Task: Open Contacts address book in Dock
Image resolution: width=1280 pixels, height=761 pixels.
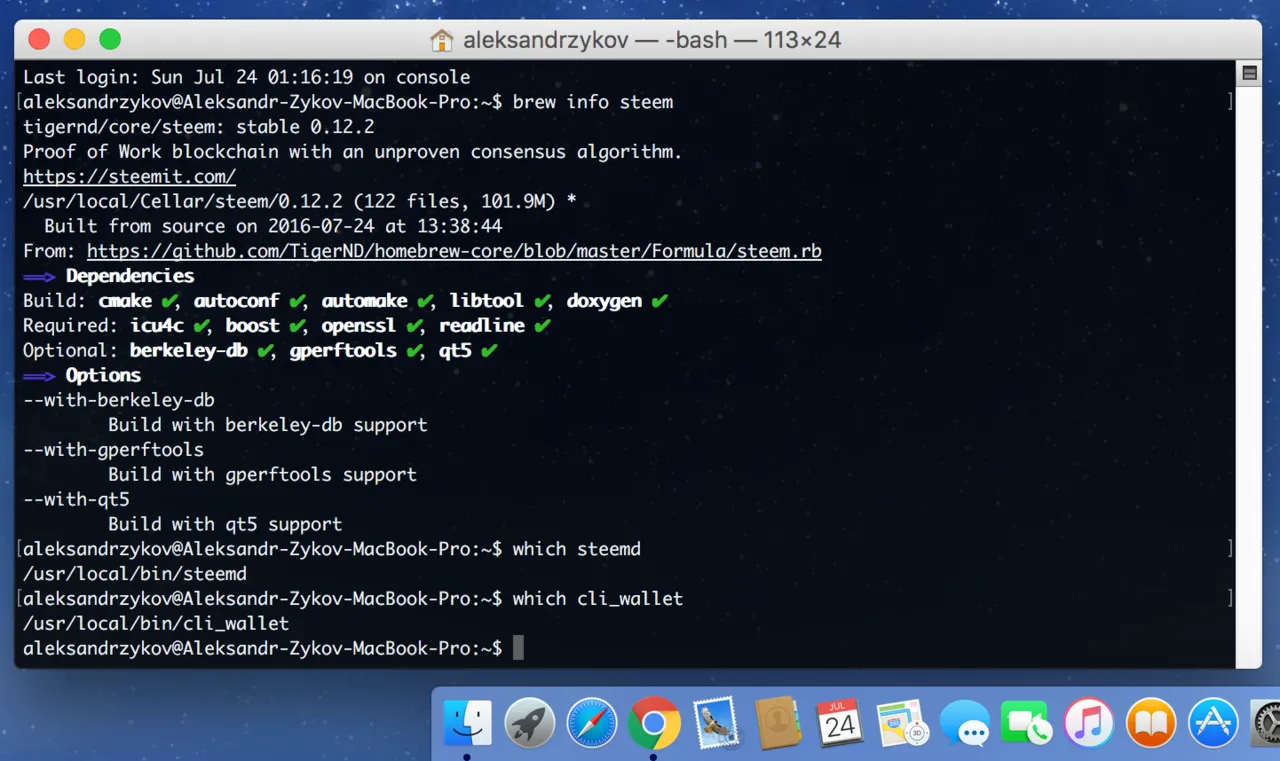Action: pyautogui.click(x=778, y=723)
